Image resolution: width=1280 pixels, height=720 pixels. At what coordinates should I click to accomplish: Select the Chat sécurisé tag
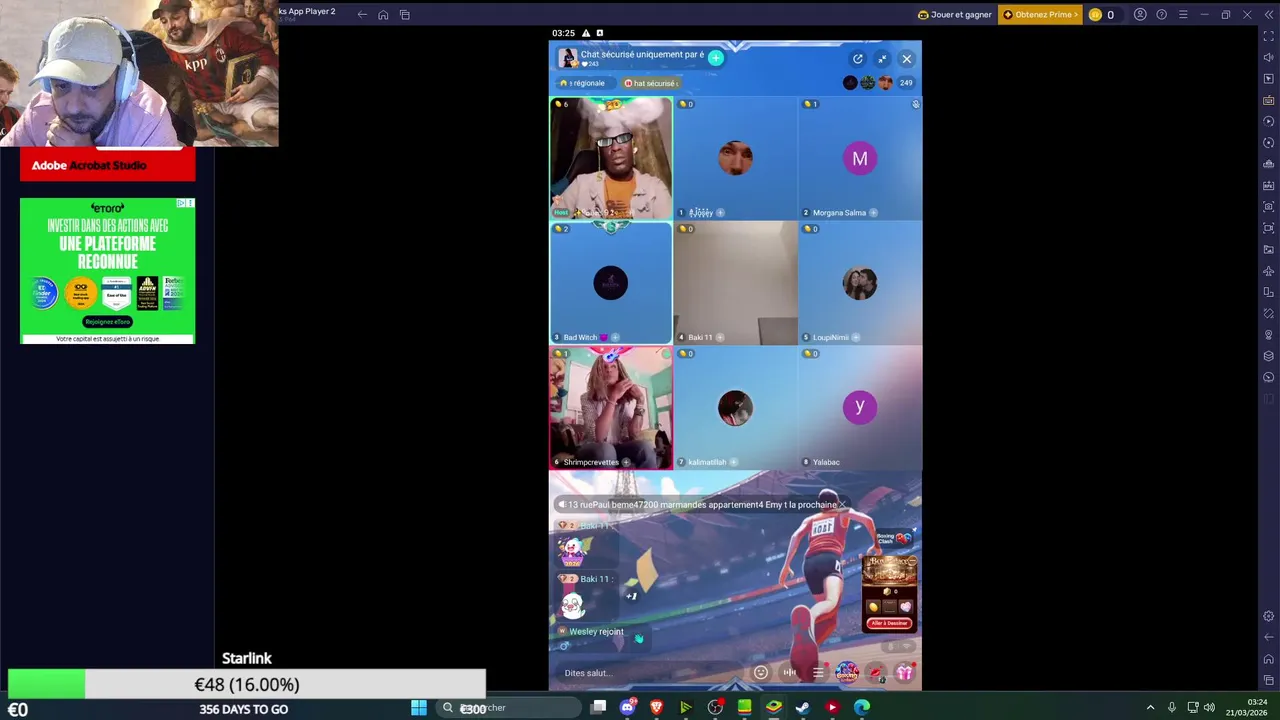coord(651,83)
